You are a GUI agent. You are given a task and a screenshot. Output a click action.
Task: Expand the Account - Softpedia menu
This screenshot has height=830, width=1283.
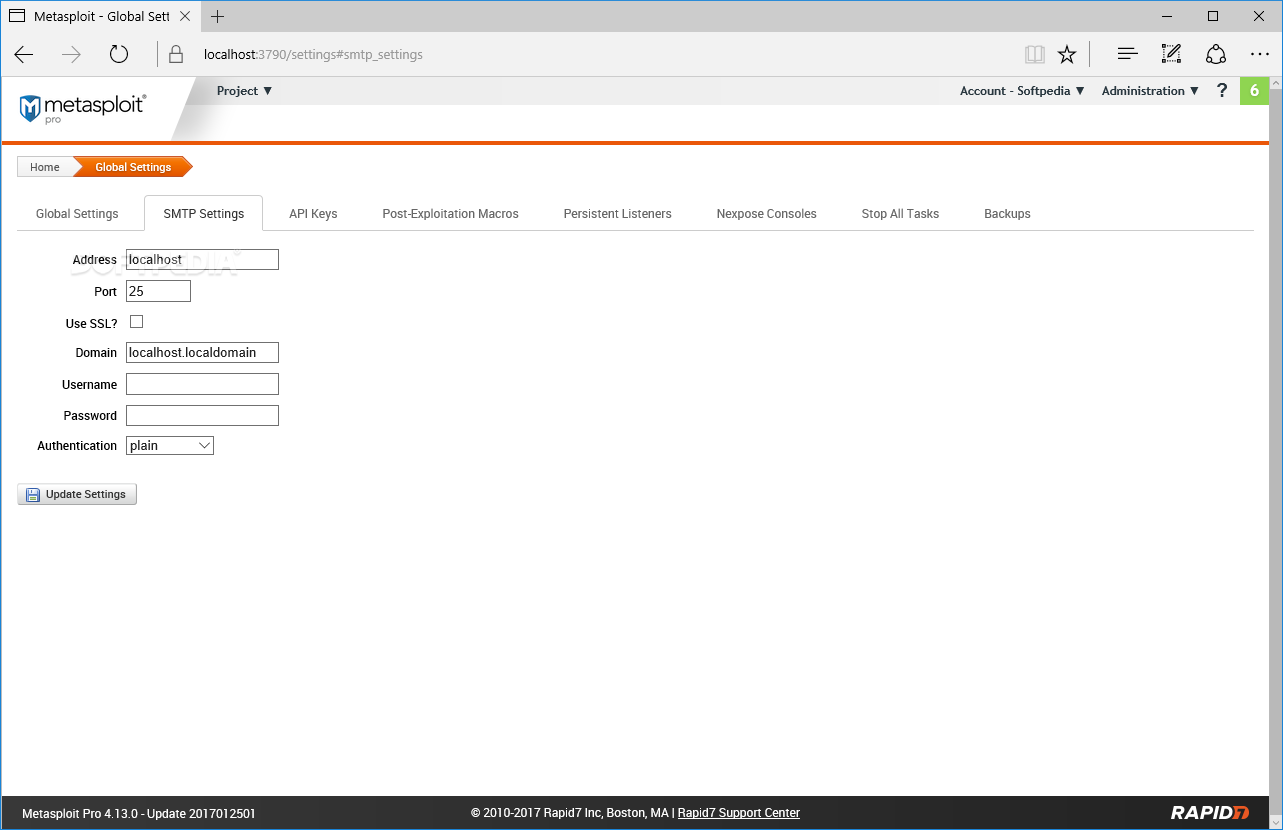point(1022,91)
